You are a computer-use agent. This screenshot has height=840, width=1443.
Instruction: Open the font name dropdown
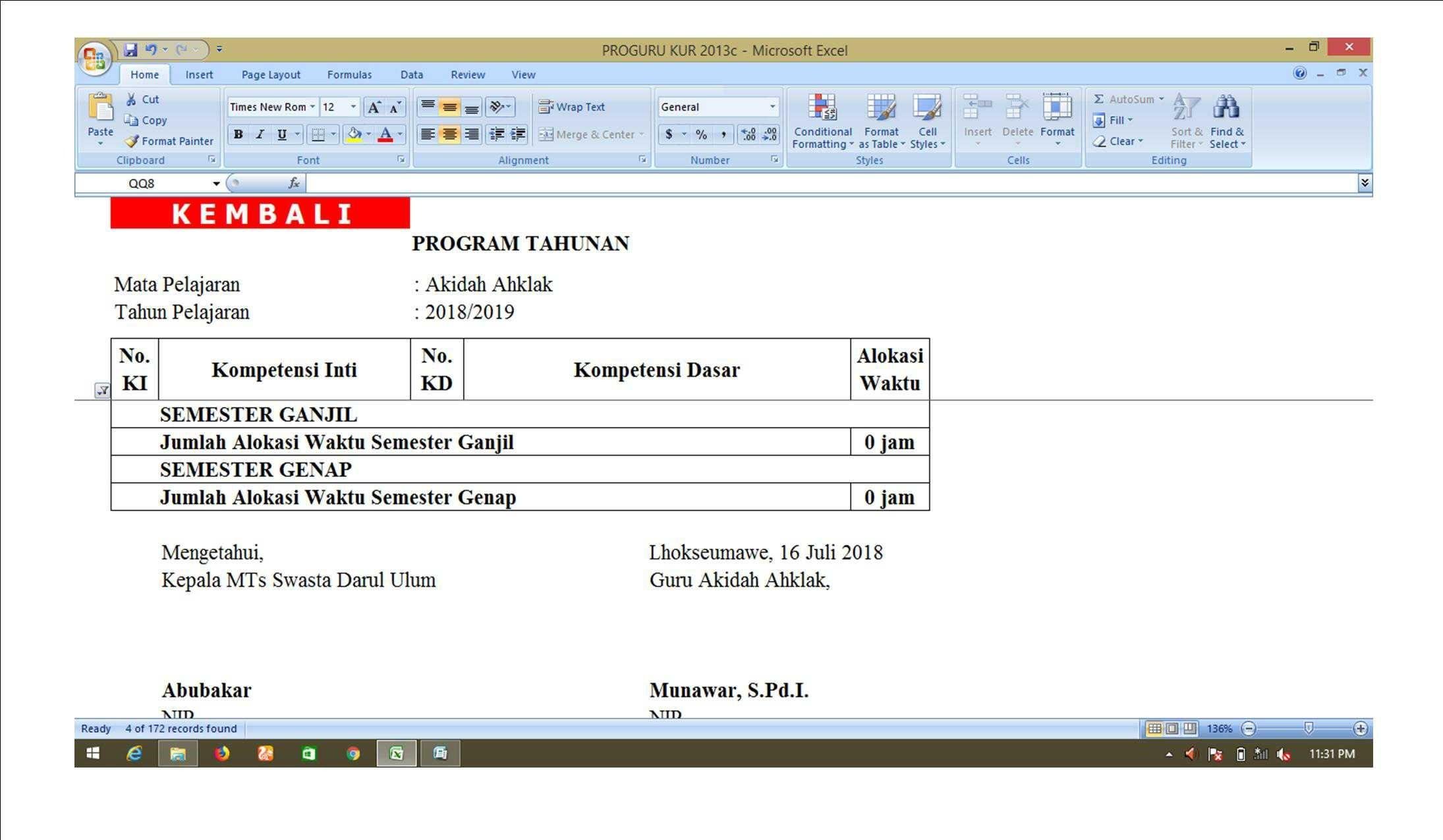312,107
